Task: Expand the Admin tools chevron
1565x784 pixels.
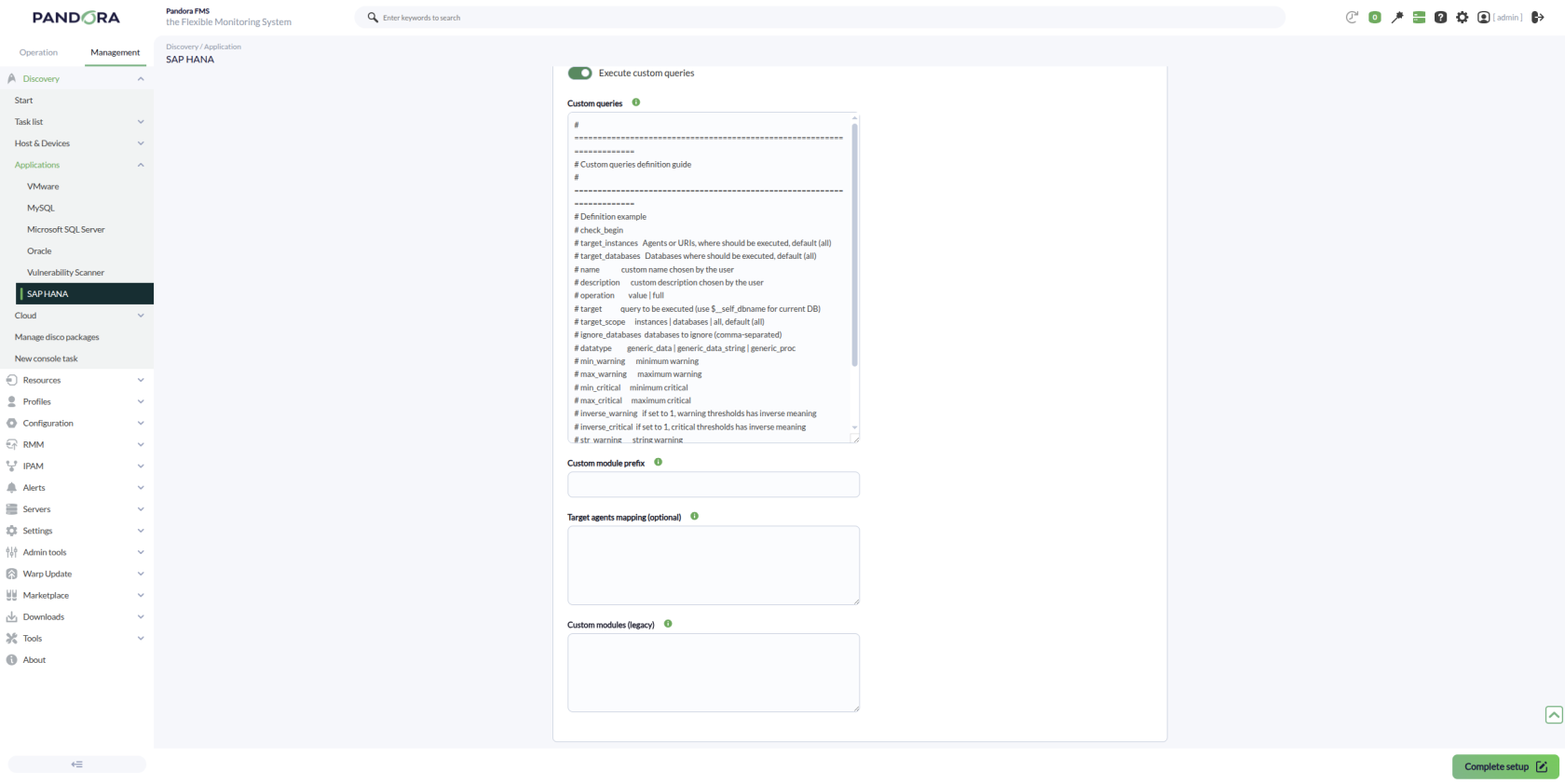Action: [x=141, y=552]
